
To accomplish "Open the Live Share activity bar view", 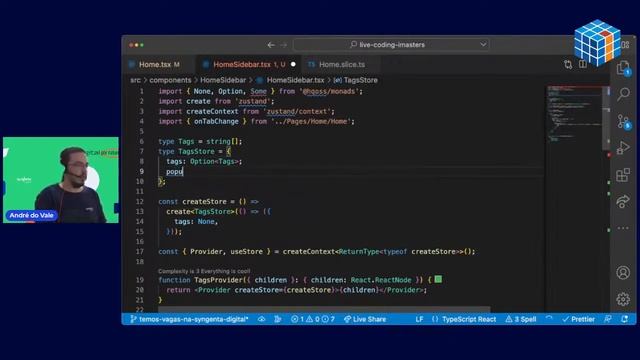I will (623, 202).
